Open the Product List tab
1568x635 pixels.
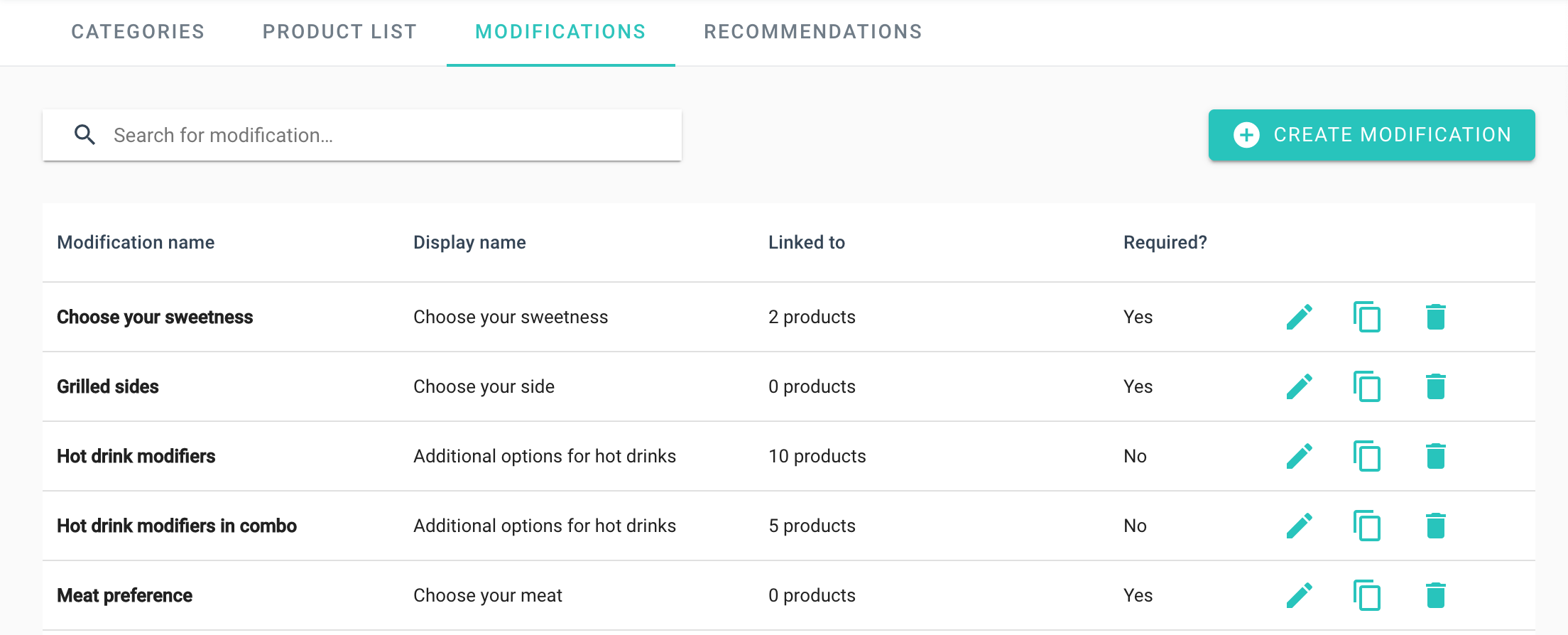(x=339, y=32)
